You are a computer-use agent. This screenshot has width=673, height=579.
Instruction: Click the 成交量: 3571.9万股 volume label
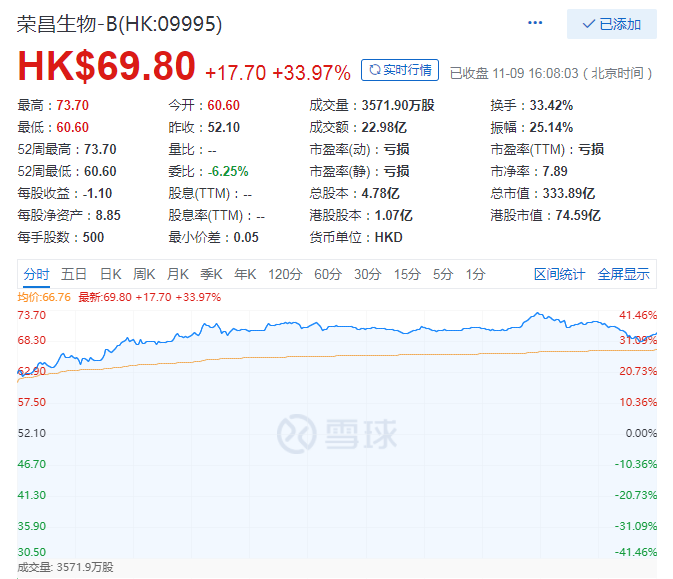pos(65,567)
